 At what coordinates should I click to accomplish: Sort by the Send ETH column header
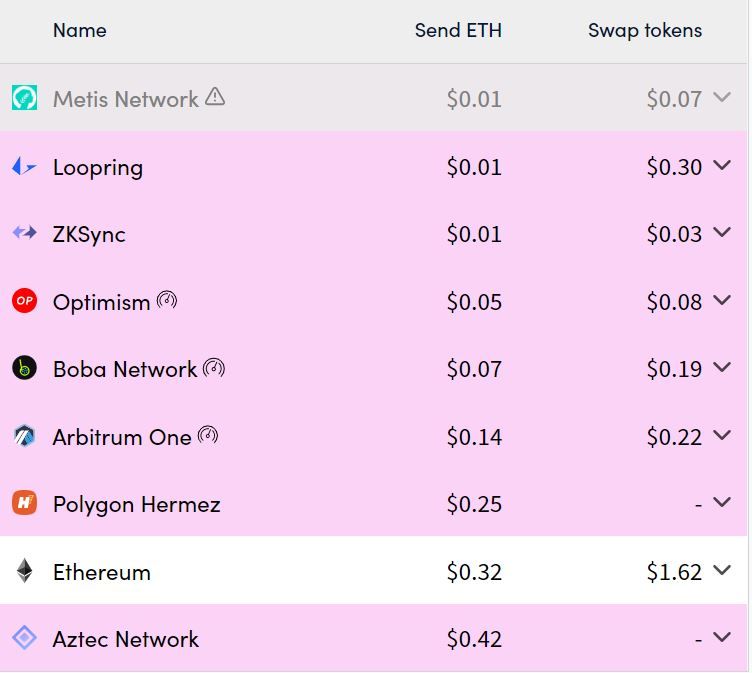[x=458, y=30]
